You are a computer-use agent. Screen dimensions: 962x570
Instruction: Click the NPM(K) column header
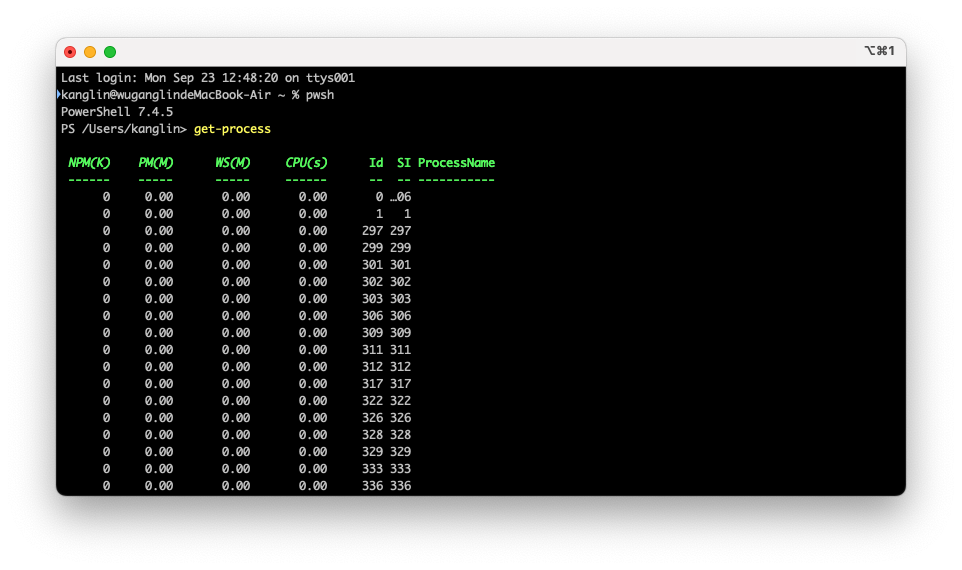coord(89,163)
